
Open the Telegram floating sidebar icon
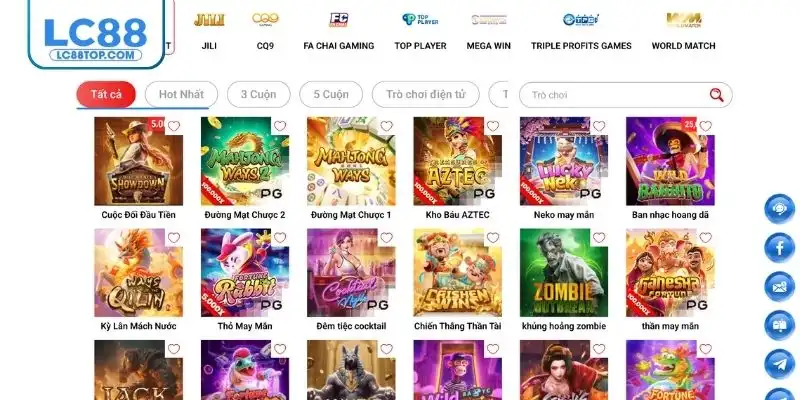pos(780,364)
